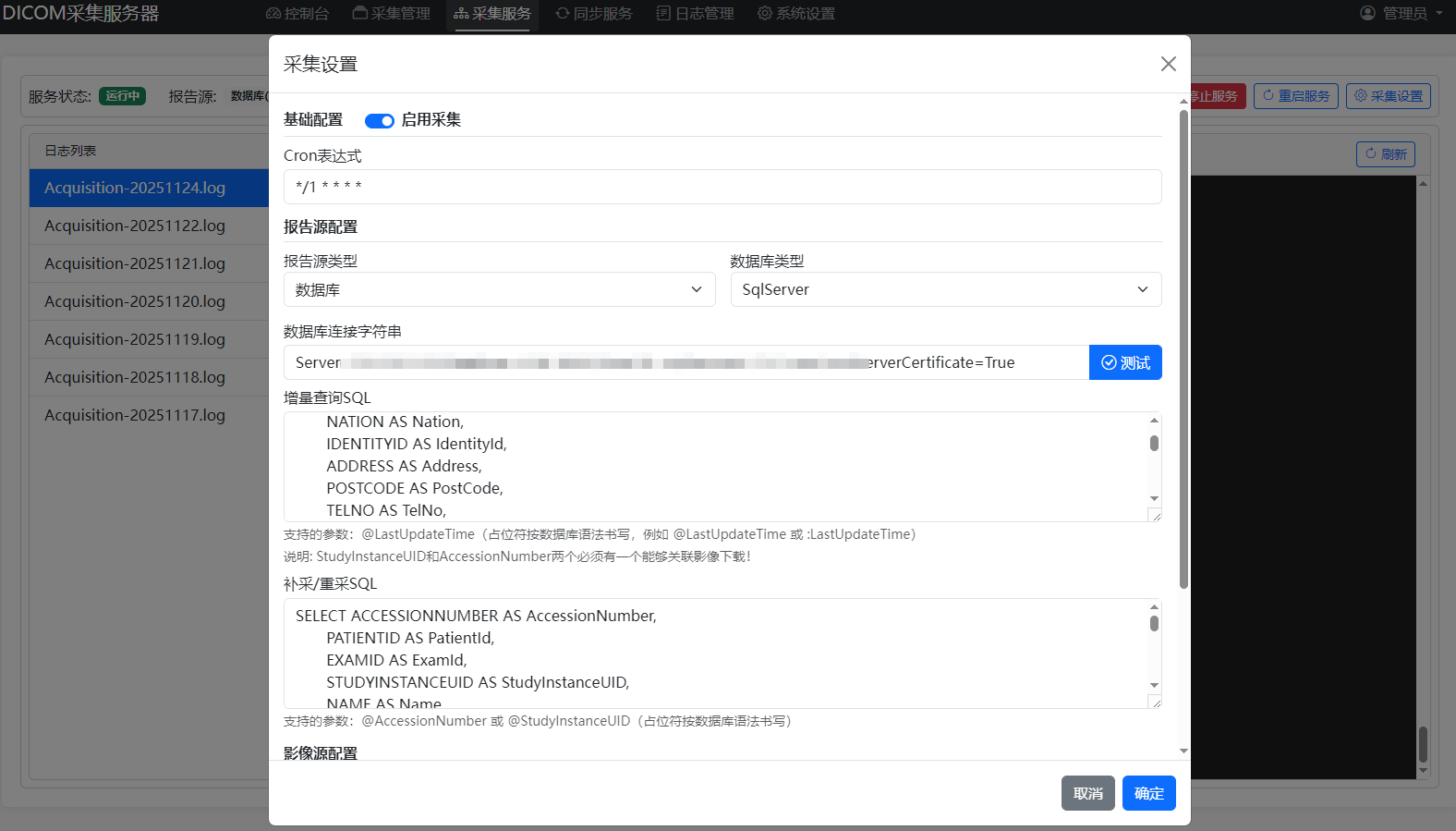Viewport: 1456px width, 831px height.
Task: Click inside the 增量查询SQL text area
Action: pos(716,467)
